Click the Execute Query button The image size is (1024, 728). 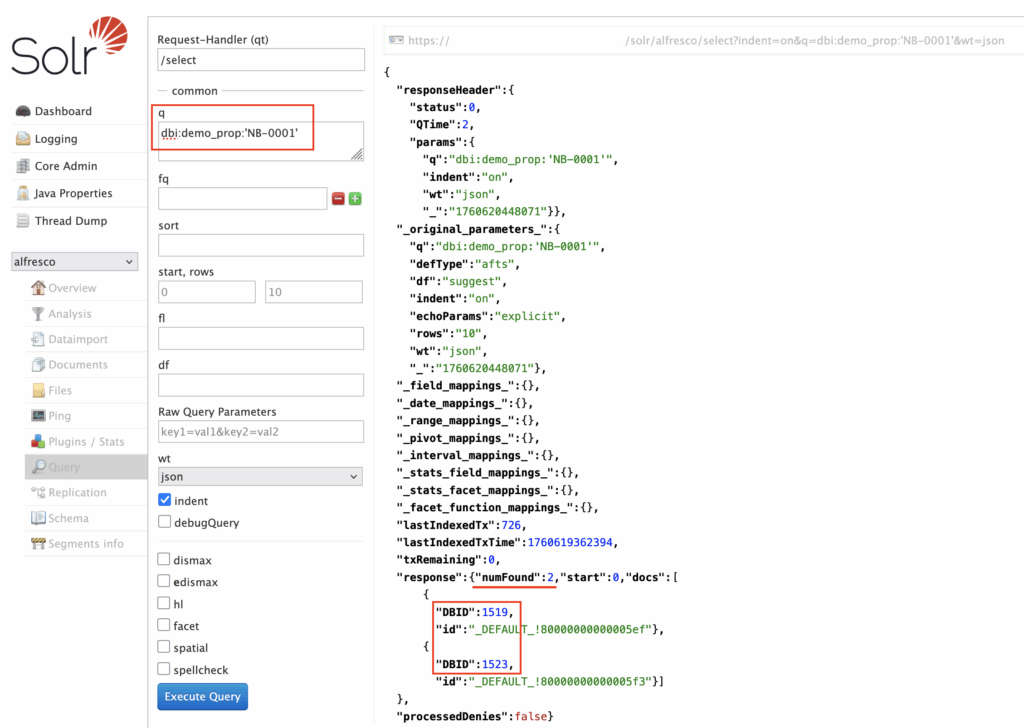[202, 697]
